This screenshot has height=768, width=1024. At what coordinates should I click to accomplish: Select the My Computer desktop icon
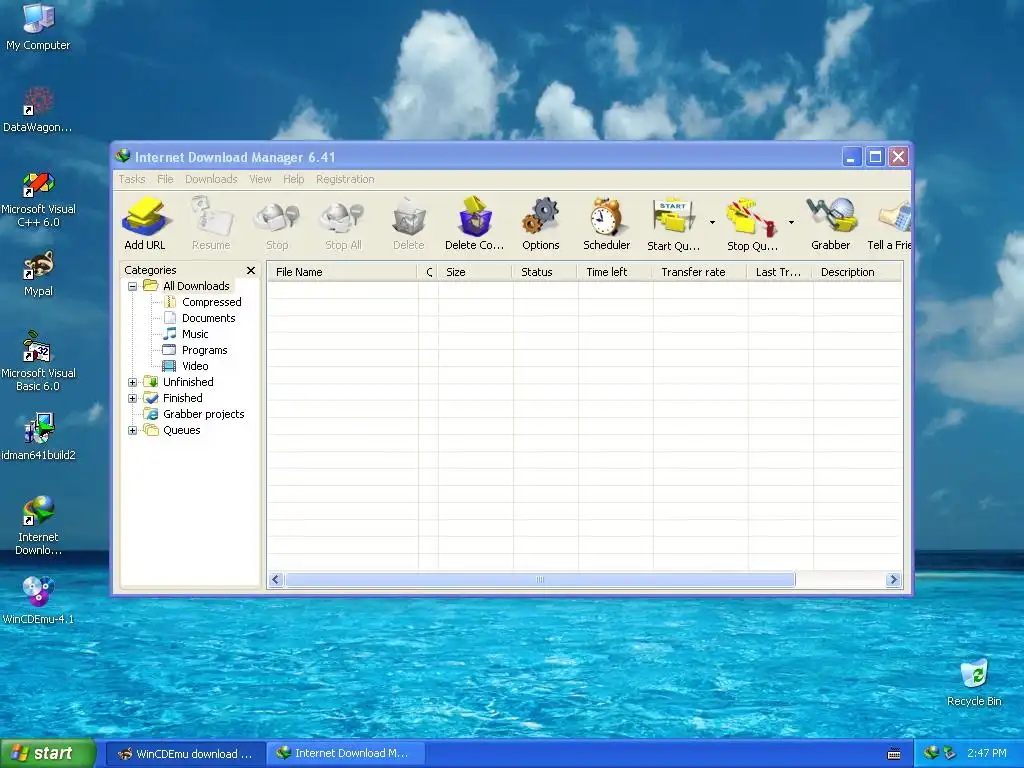[38, 27]
